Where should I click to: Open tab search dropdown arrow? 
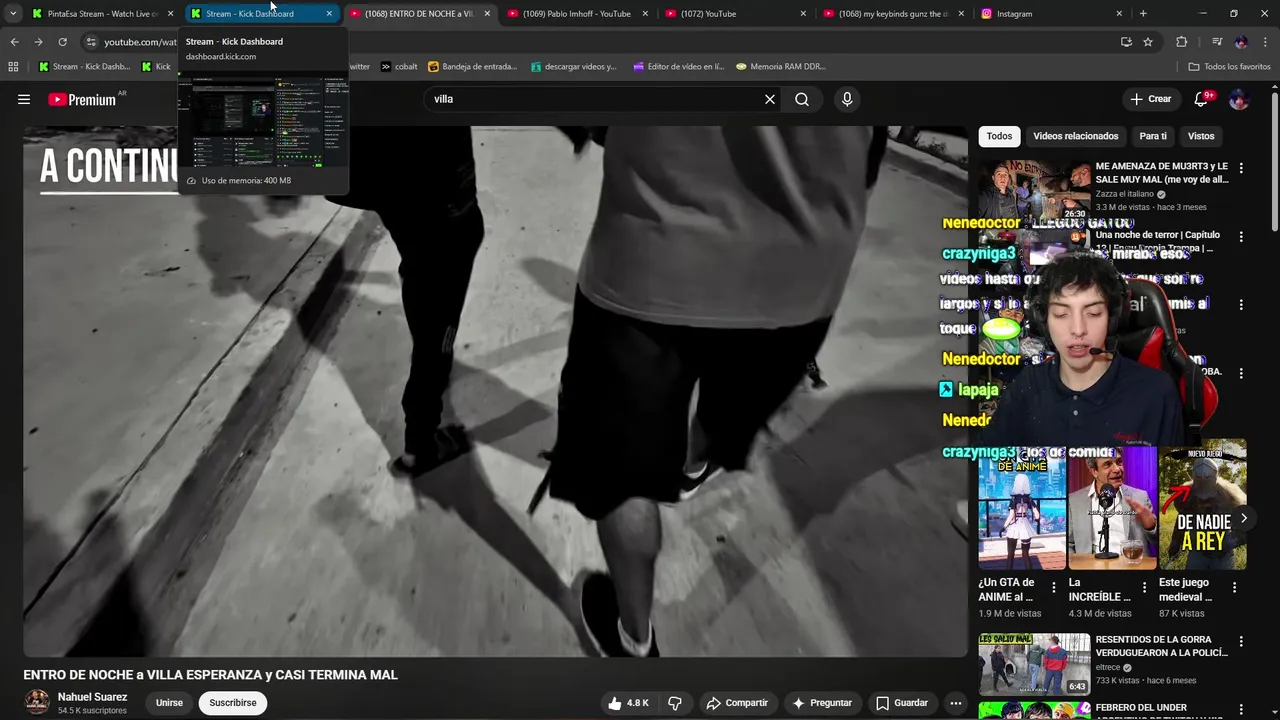pos(12,14)
